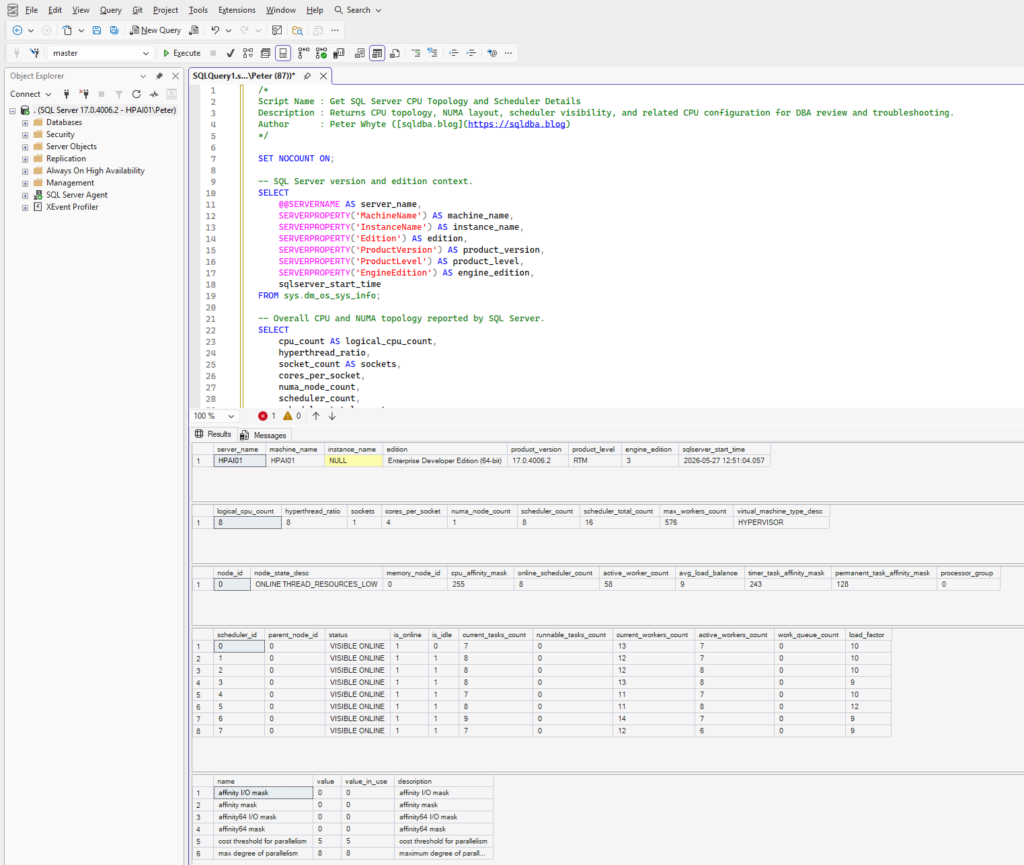Click Specify Values for Template Parameters icon
Screen dimensions: 1024x865
[492, 53]
